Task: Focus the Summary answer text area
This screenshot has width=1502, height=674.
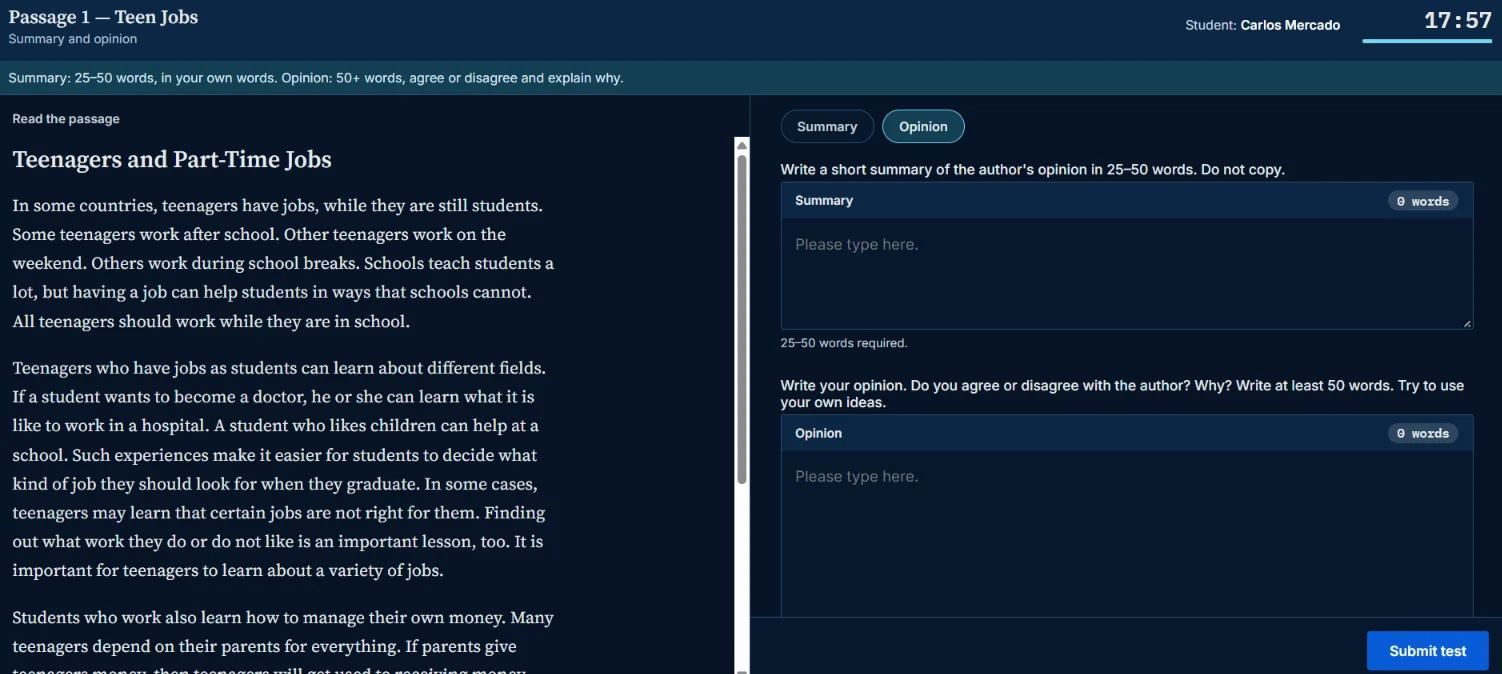Action: click(x=1127, y=274)
